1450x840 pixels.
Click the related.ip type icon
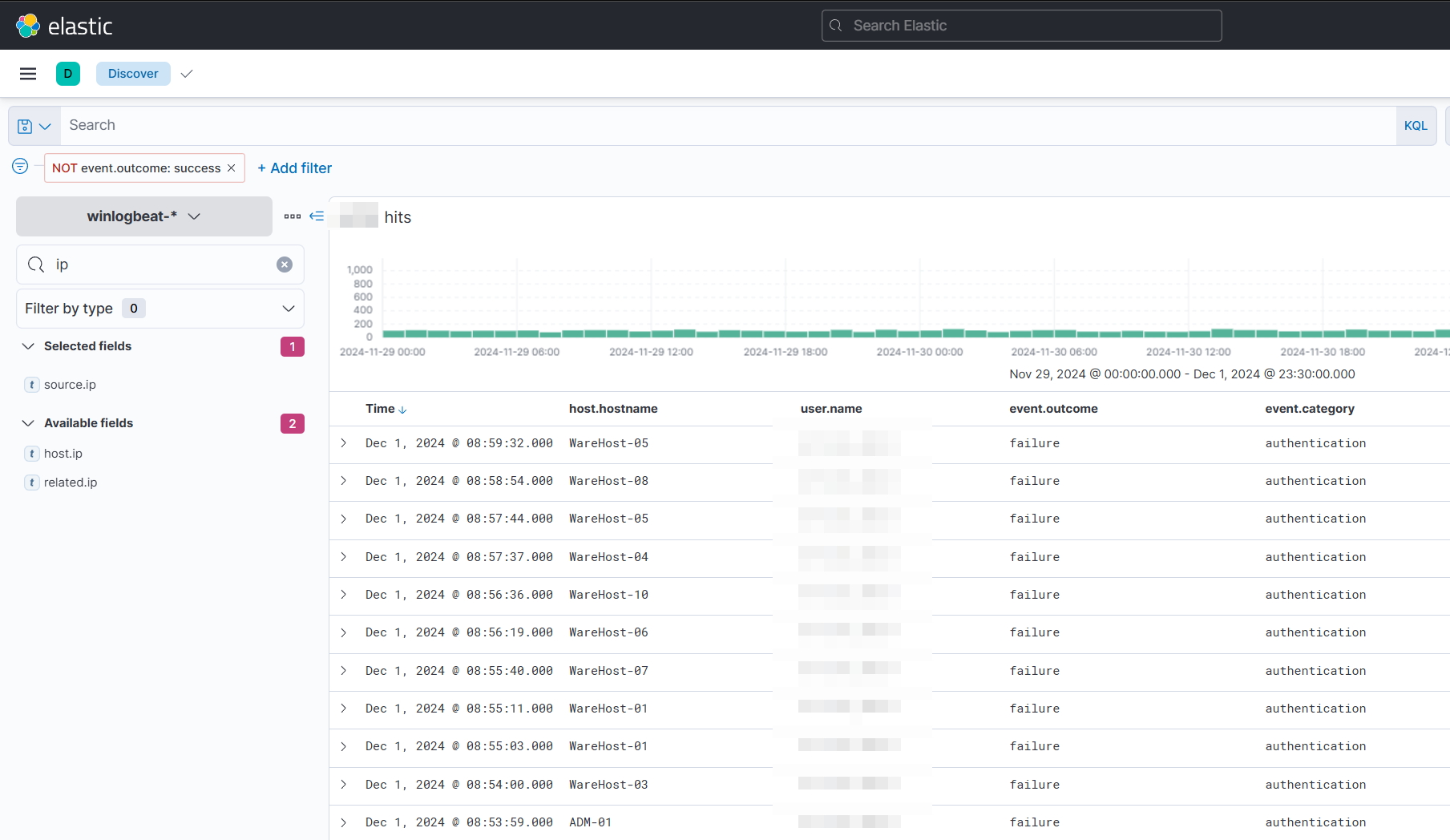click(32, 483)
